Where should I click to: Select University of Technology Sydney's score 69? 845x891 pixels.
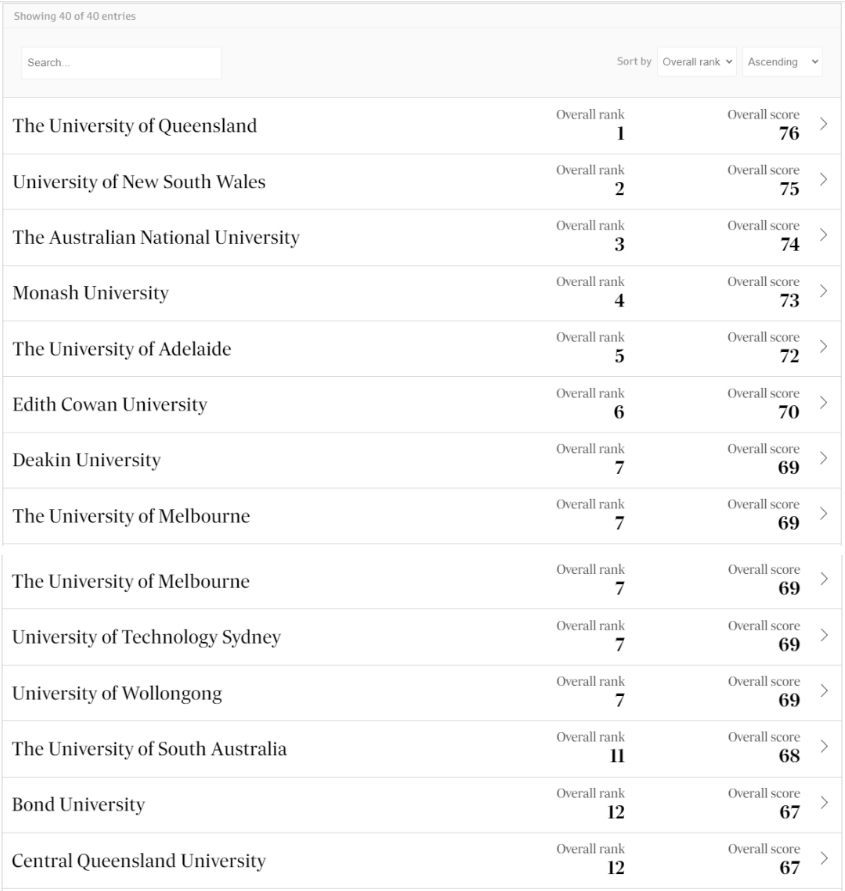click(789, 644)
